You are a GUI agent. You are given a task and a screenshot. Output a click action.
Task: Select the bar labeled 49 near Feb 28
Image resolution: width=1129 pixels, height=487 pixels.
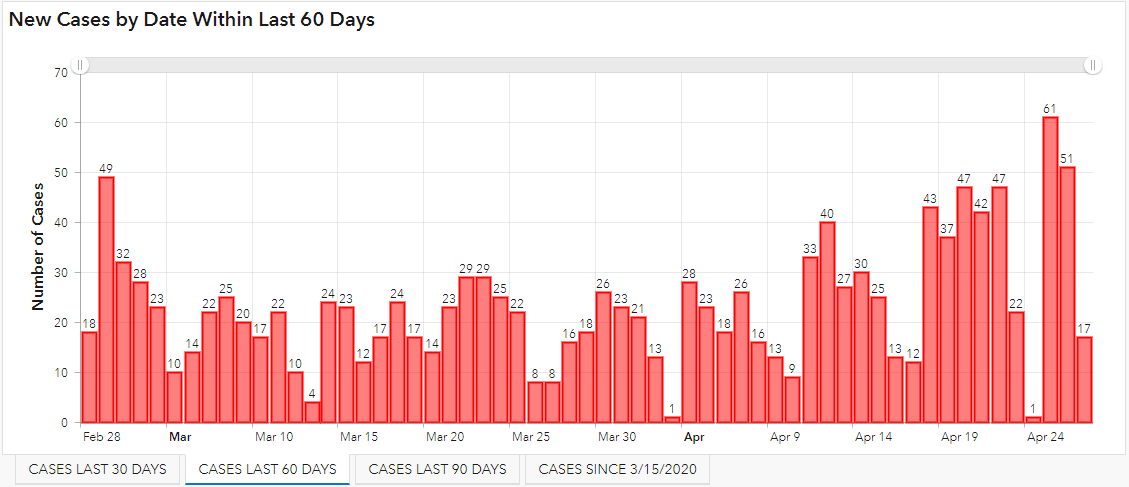point(106,300)
